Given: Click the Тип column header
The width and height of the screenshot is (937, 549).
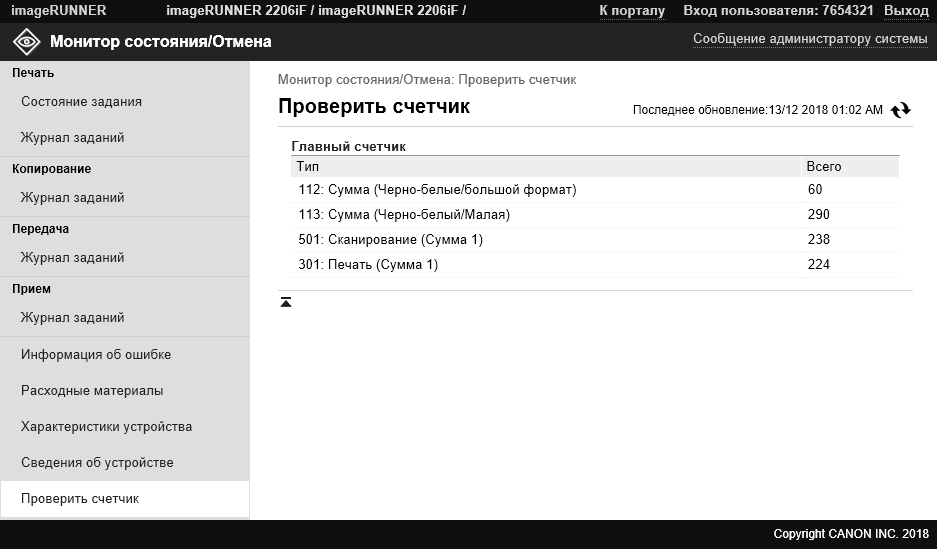Looking at the screenshot, I should click(x=545, y=167).
